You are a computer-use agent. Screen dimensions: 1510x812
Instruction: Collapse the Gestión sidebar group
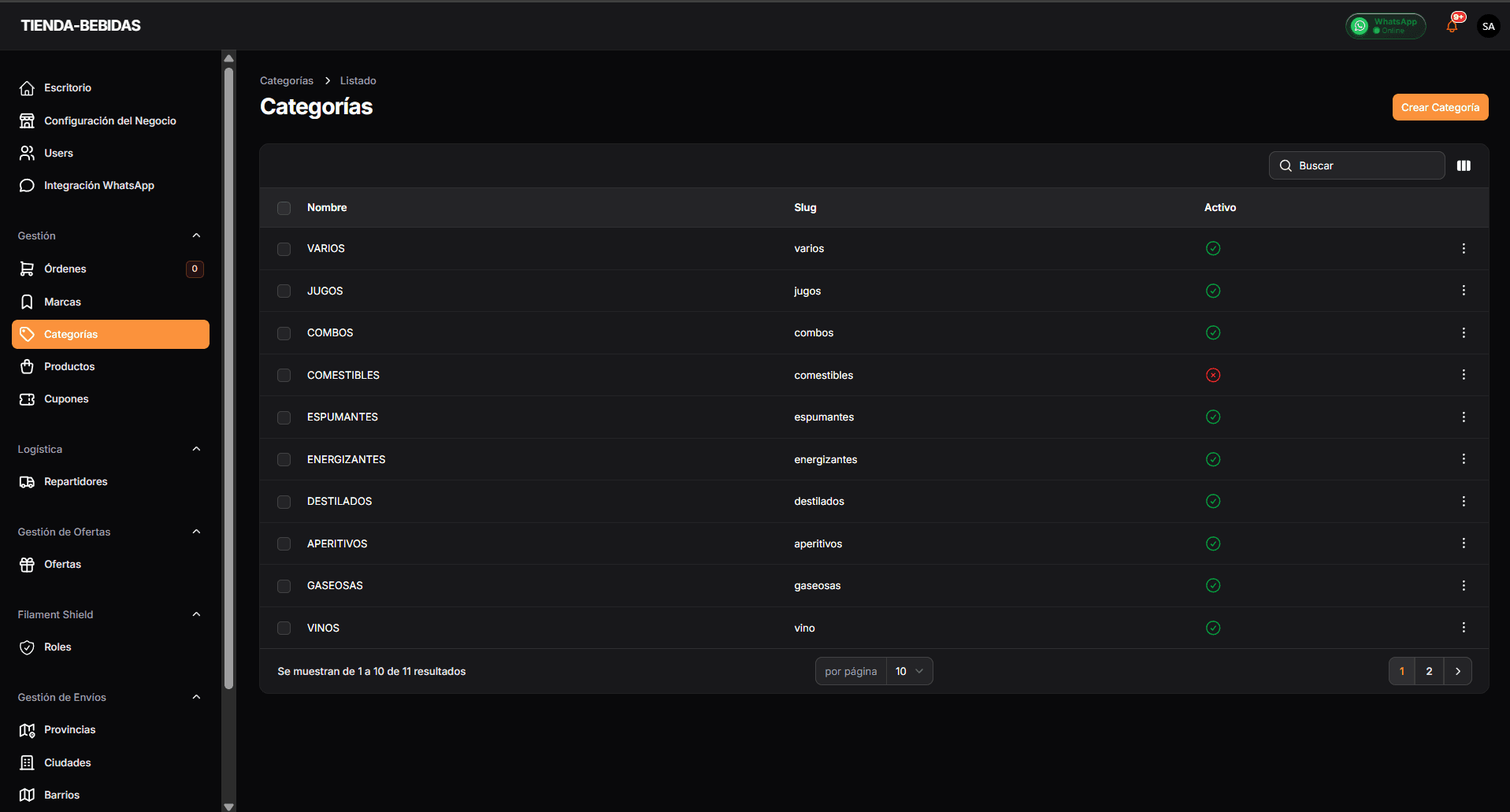point(196,235)
